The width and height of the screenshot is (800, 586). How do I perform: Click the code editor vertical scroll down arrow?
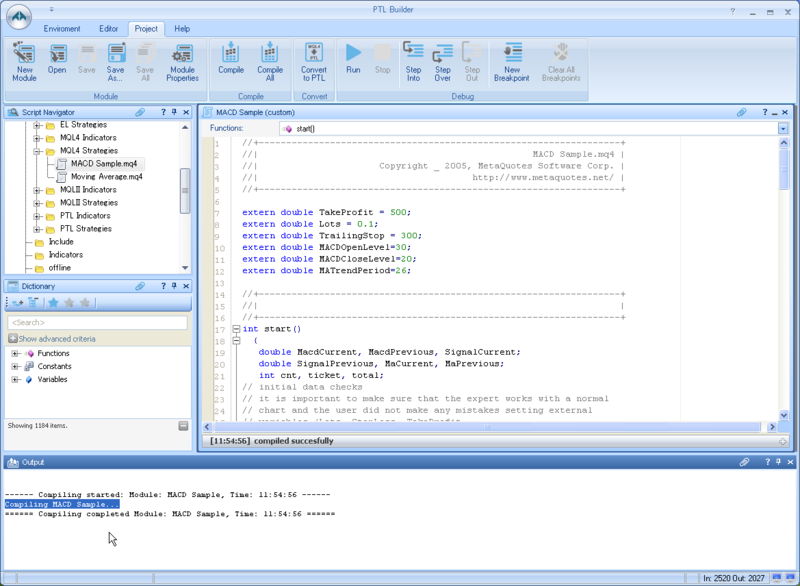point(784,416)
